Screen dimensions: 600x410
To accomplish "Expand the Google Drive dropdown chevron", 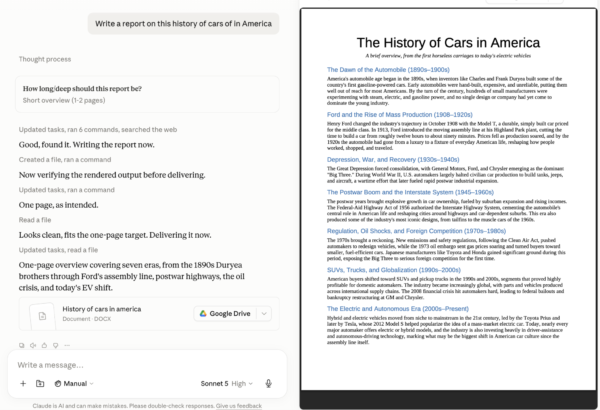I will [x=264, y=314].
